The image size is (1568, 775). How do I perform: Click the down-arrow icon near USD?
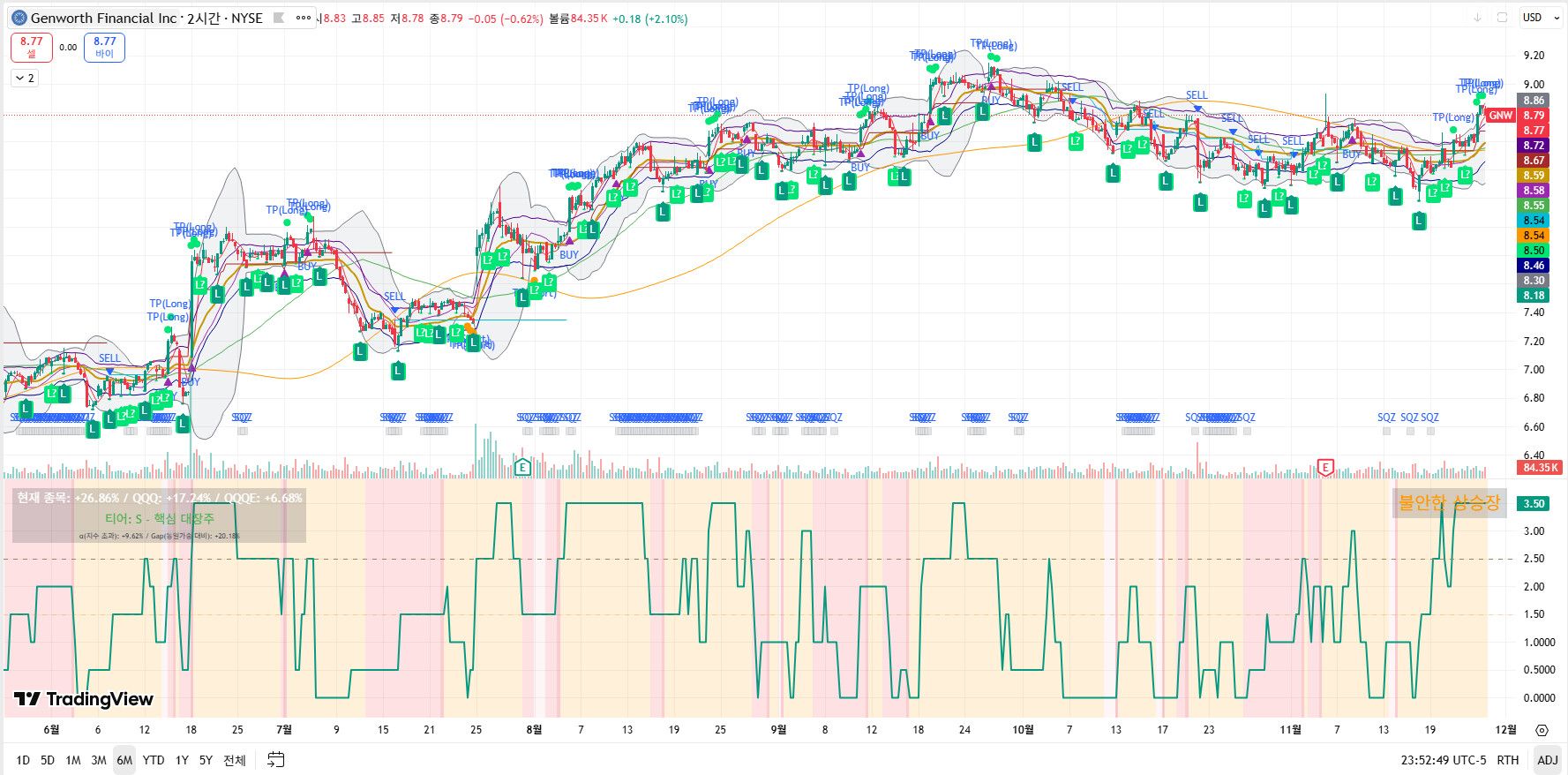1477,18
